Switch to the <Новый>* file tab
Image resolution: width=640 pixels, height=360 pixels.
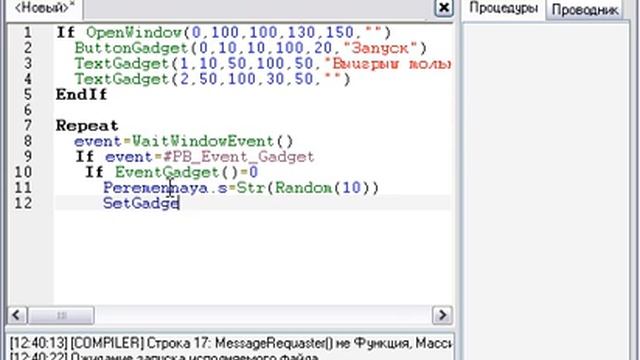tap(44, 7)
